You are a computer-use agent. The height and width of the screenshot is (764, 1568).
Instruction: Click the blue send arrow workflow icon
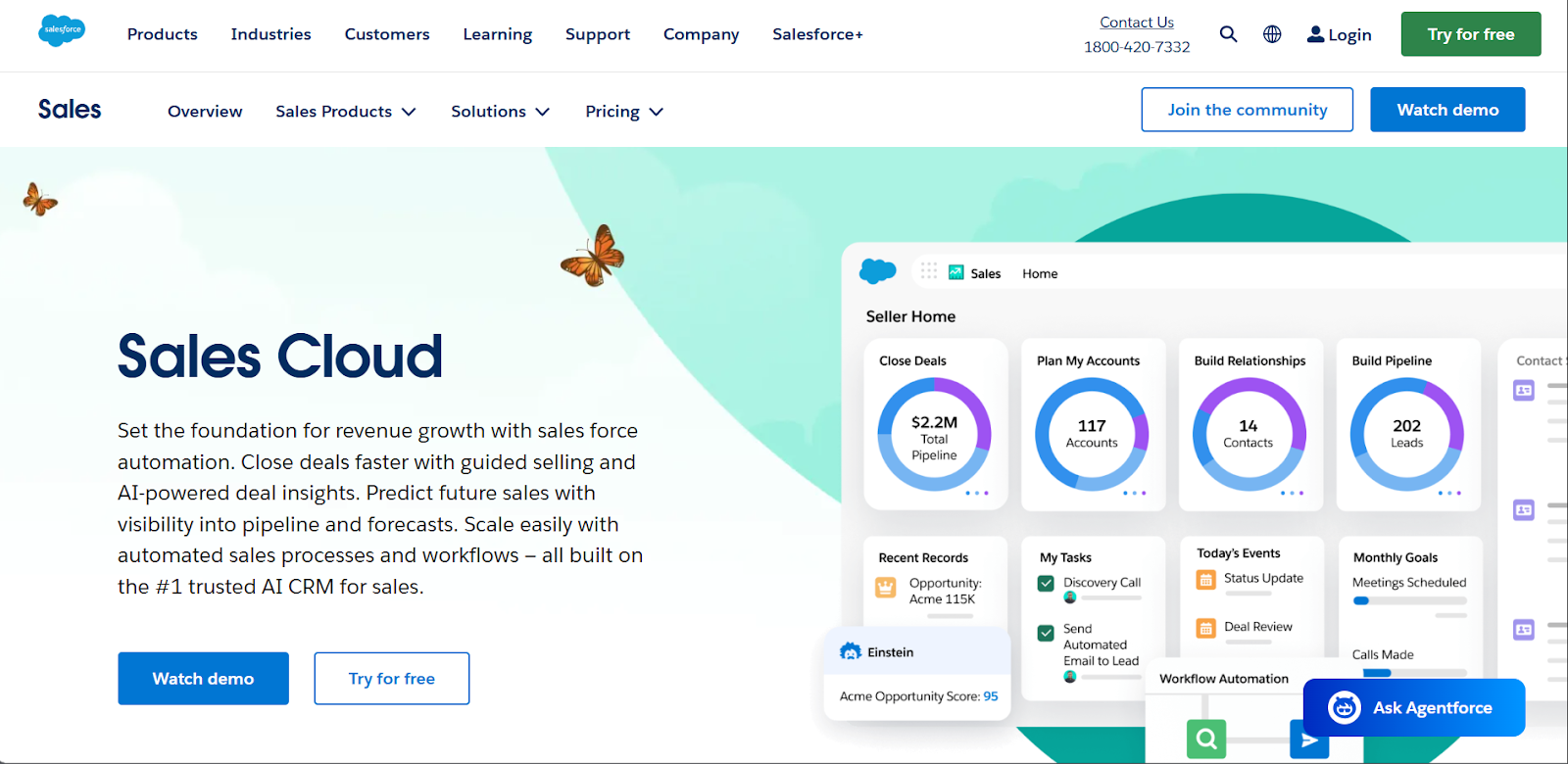[1309, 740]
